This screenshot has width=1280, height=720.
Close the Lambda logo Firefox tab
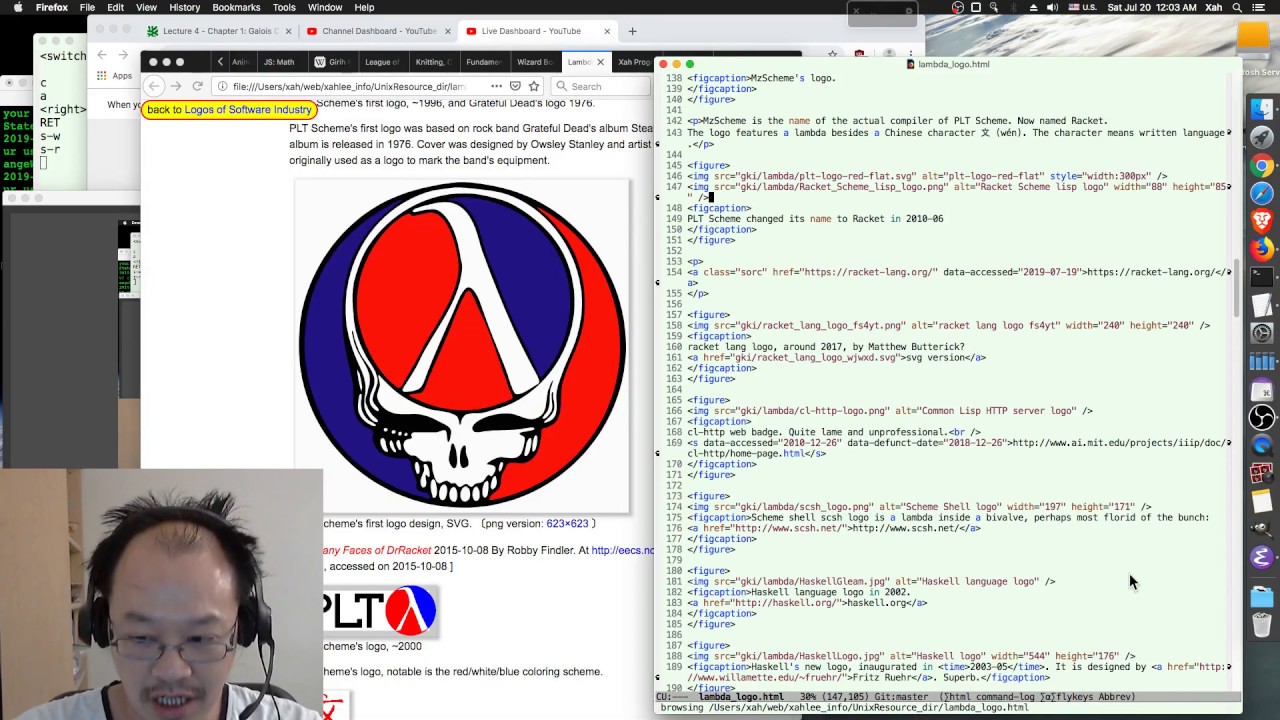tap(600, 62)
